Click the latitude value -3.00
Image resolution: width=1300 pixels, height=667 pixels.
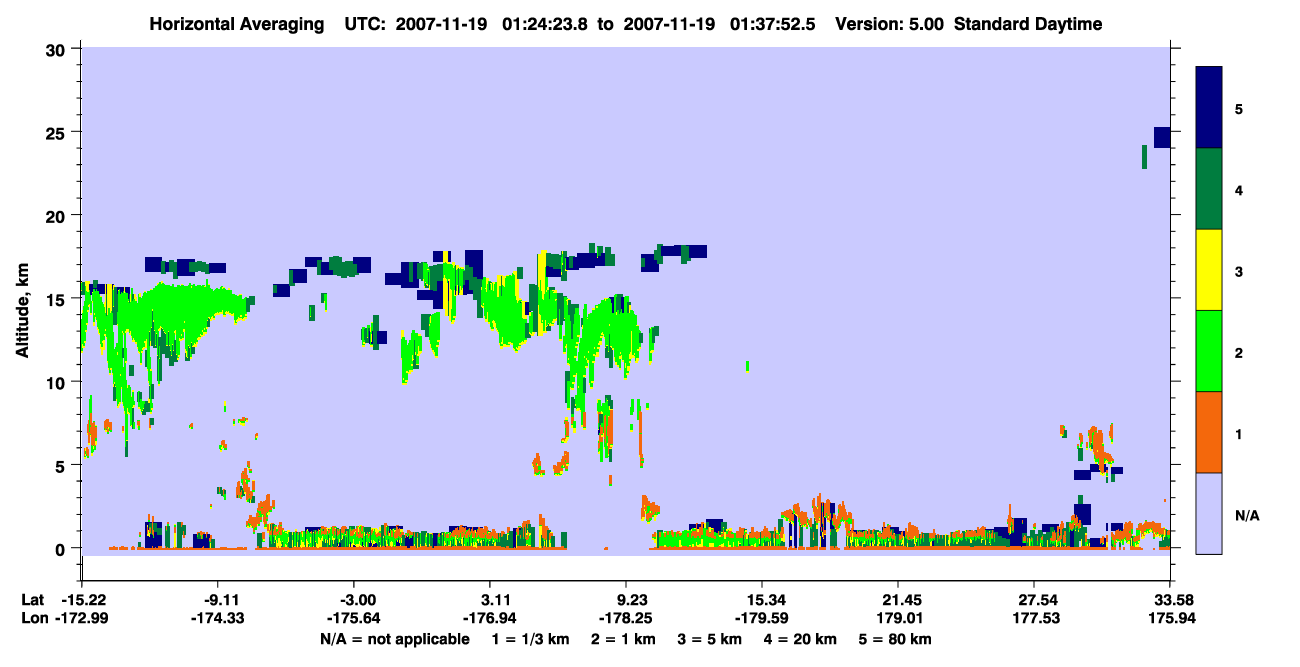(x=355, y=600)
